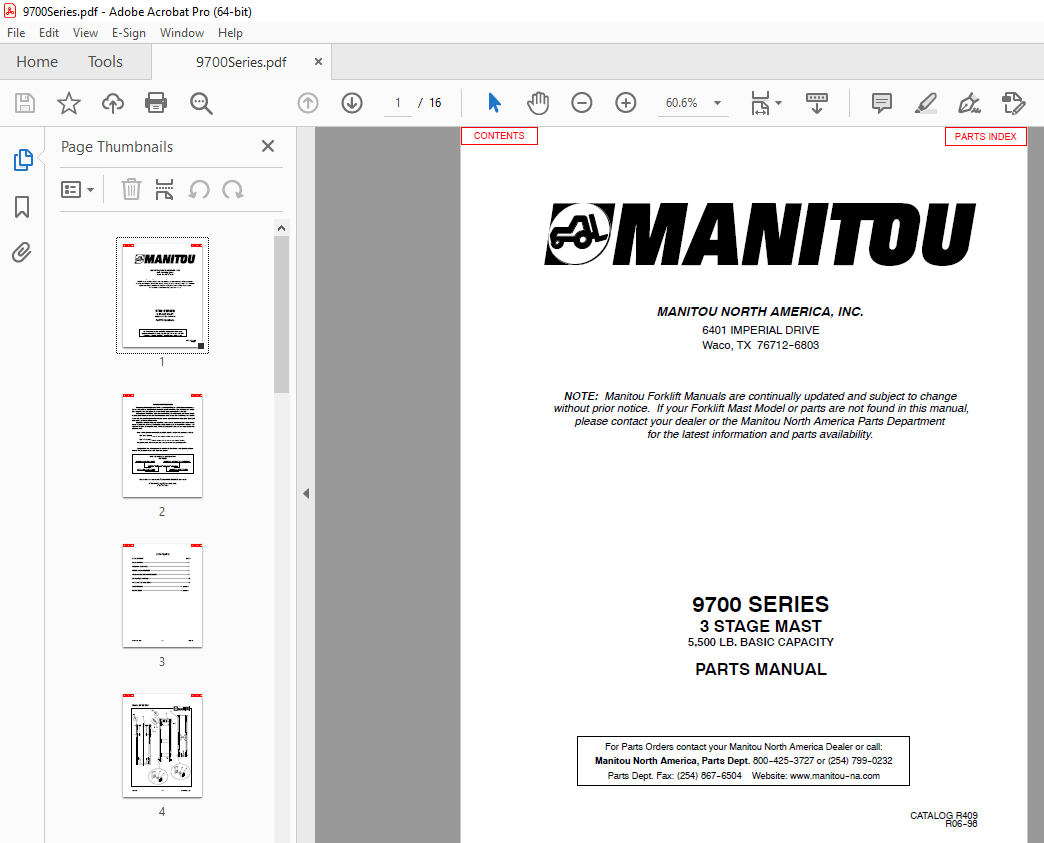Open the View menu
The height and width of the screenshot is (843, 1044).
tap(85, 33)
